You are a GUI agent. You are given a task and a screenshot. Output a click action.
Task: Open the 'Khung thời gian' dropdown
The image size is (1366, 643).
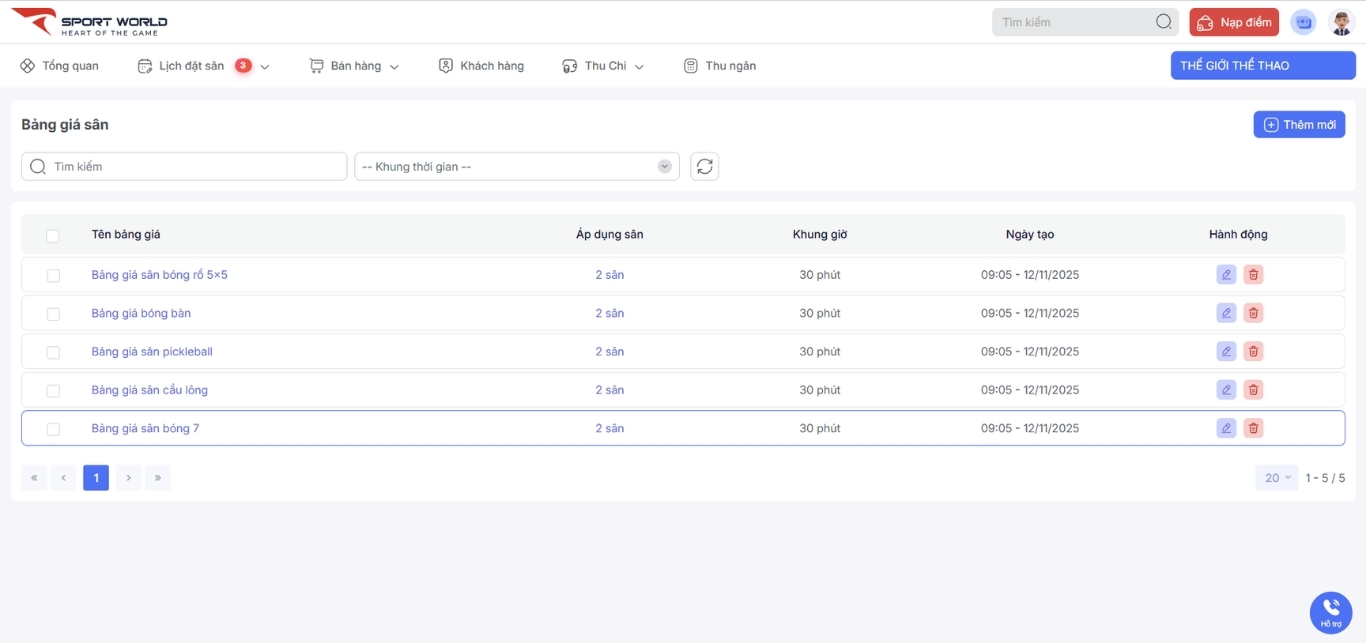(516, 166)
